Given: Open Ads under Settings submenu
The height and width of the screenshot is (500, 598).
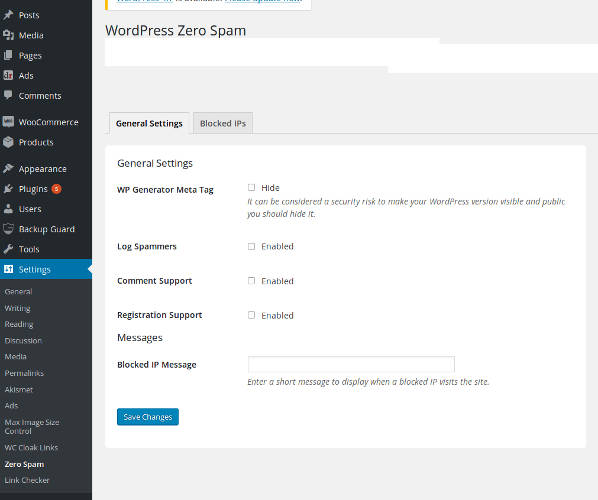Looking at the screenshot, I should (11, 405).
